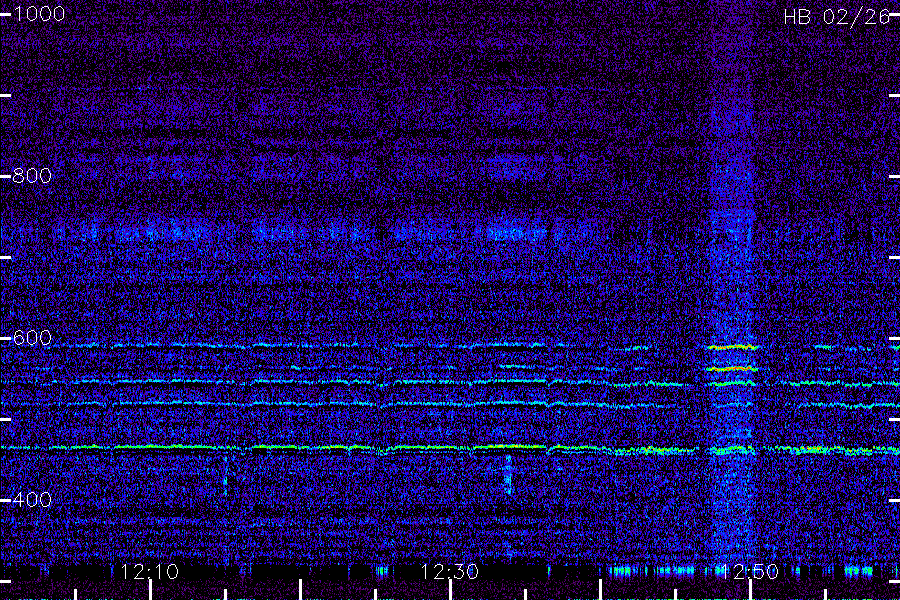Click the 12:10 time label
Screen dimensions: 900x600
pyautogui.click(x=149, y=572)
